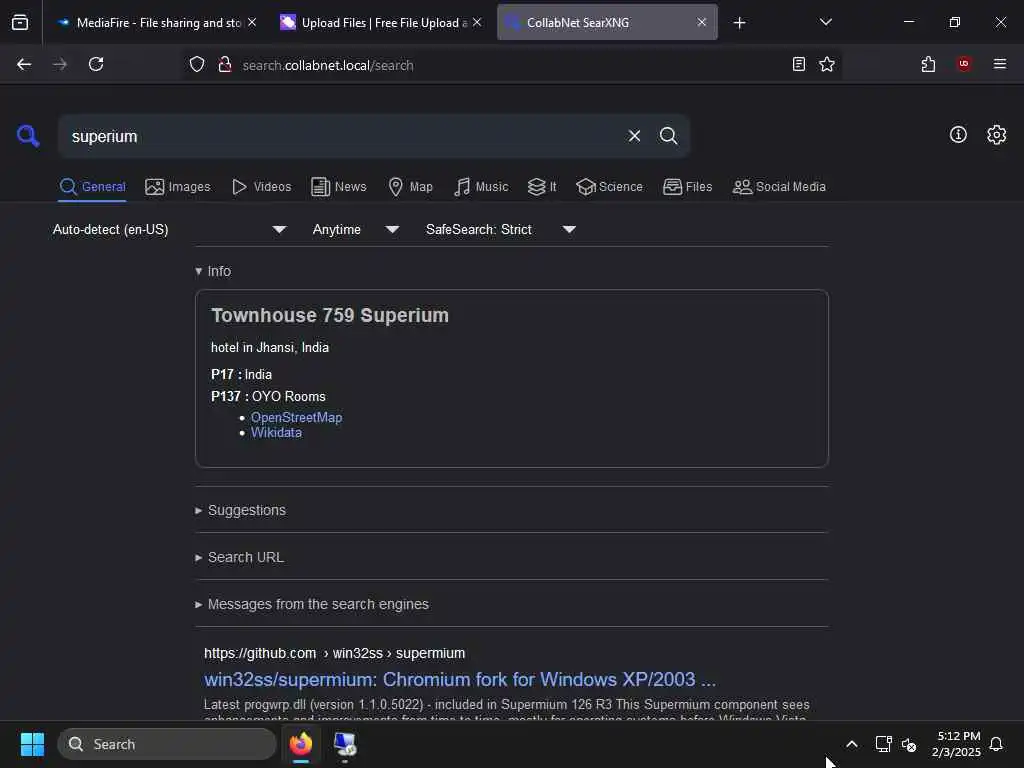Select the It search category

tap(542, 187)
